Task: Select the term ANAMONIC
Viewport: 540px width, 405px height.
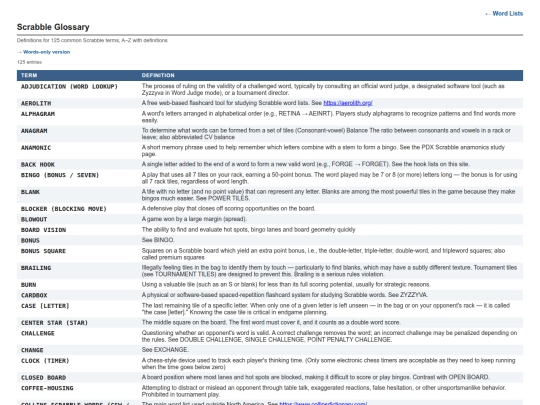Action: tap(36, 148)
